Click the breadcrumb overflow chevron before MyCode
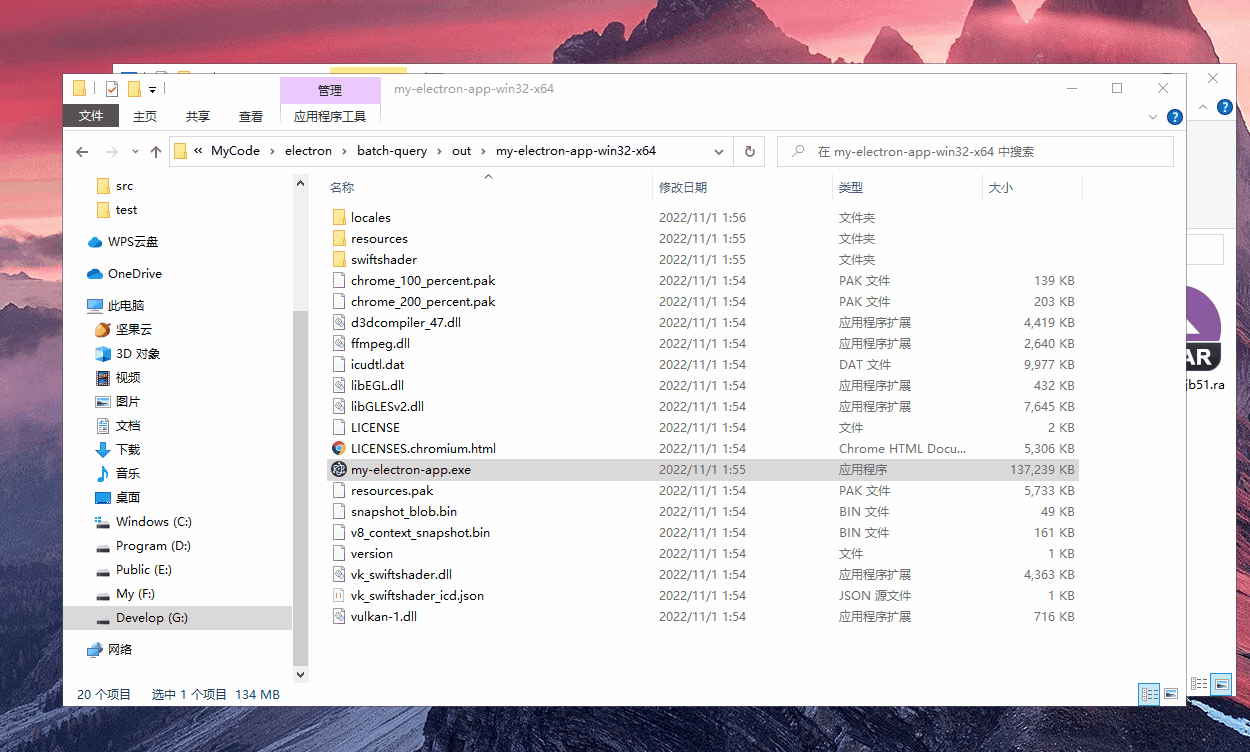The height and width of the screenshot is (752, 1250). coord(199,151)
